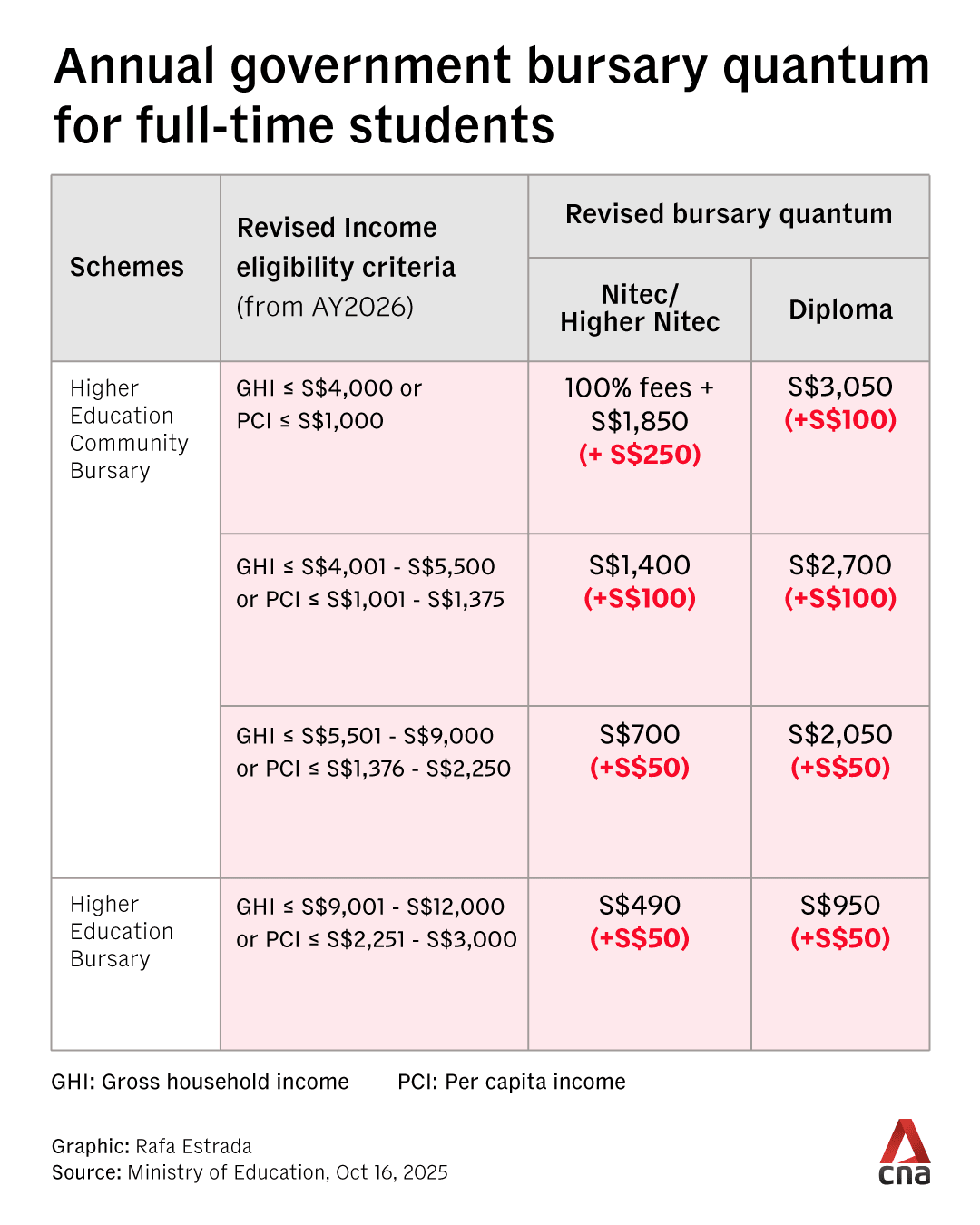Click the CNA logo
This screenshot has height=1225, width=980.
(905, 1151)
